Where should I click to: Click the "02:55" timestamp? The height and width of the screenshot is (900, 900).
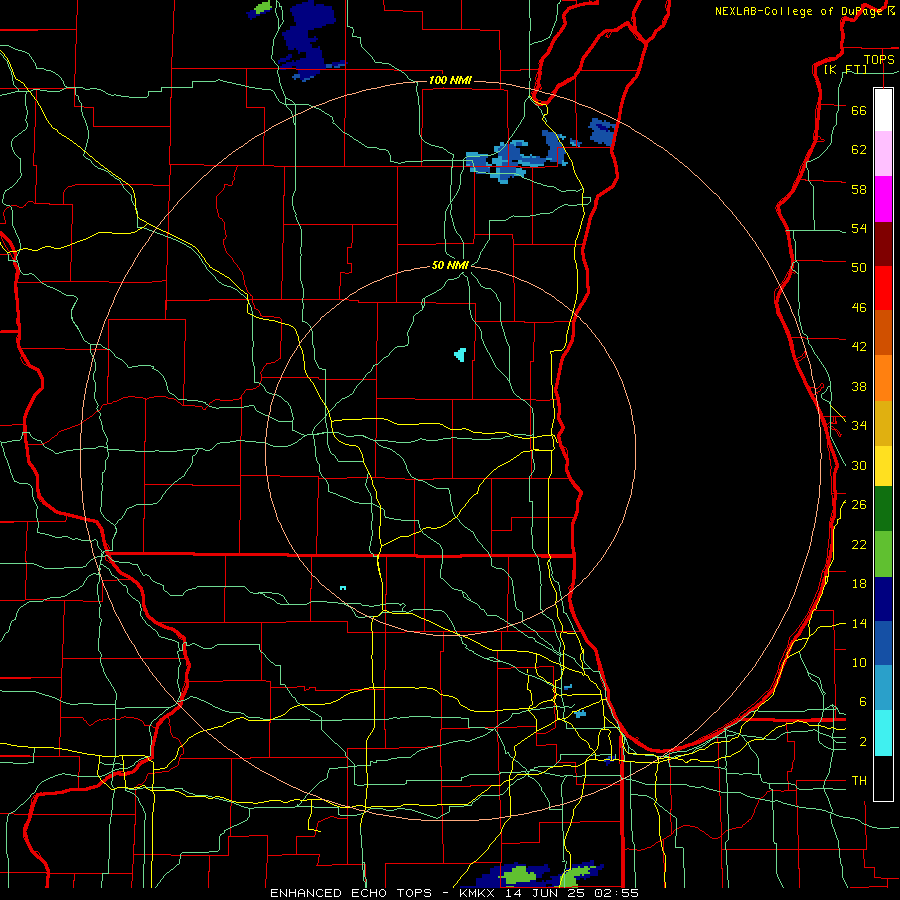point(617,893)
